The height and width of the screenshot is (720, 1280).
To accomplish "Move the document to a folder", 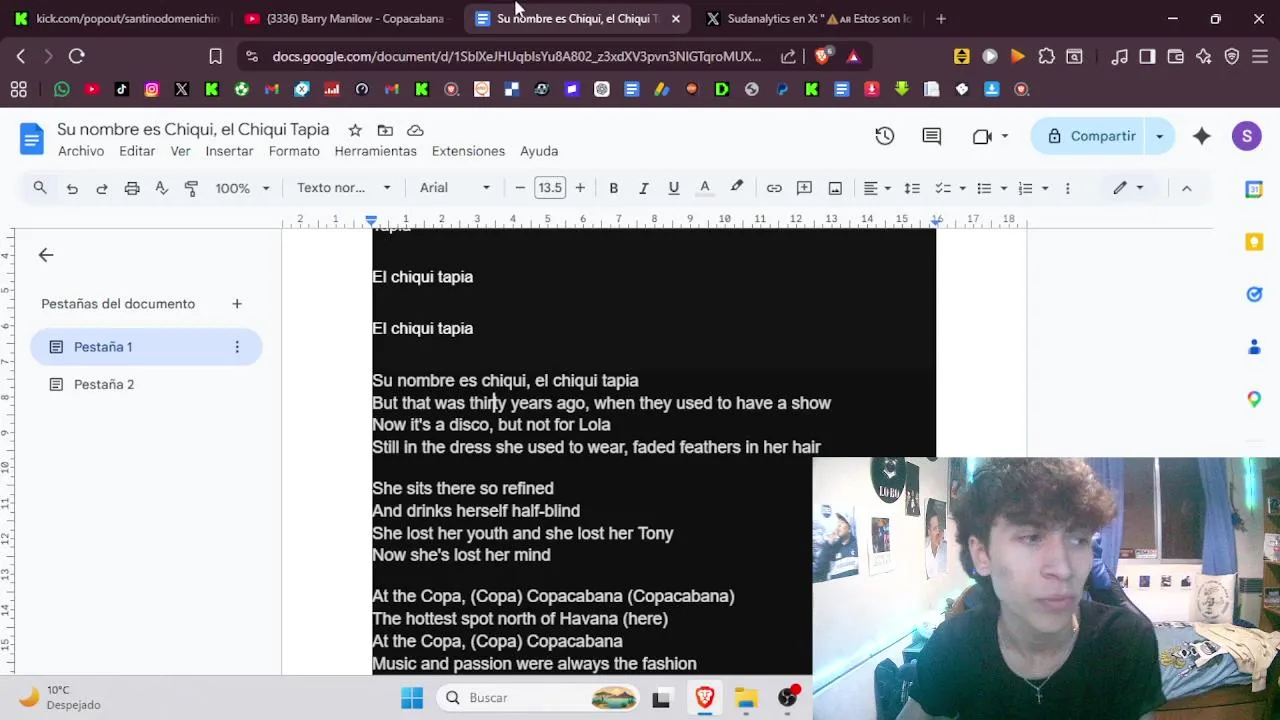I will [x=385, y=130].
